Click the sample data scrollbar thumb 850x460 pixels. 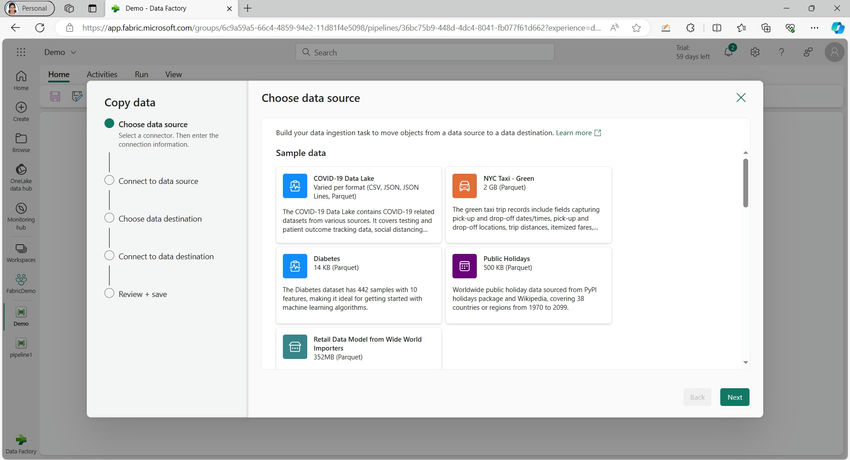[745, 183]
